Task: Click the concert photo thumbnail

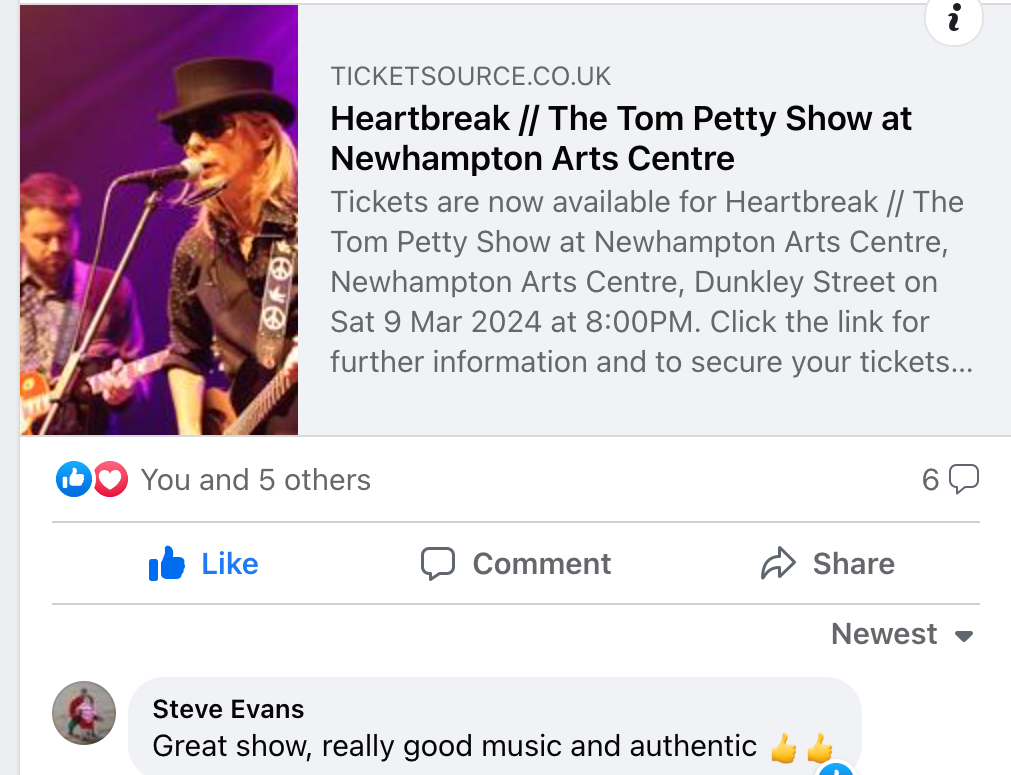Action: [159, 220]
